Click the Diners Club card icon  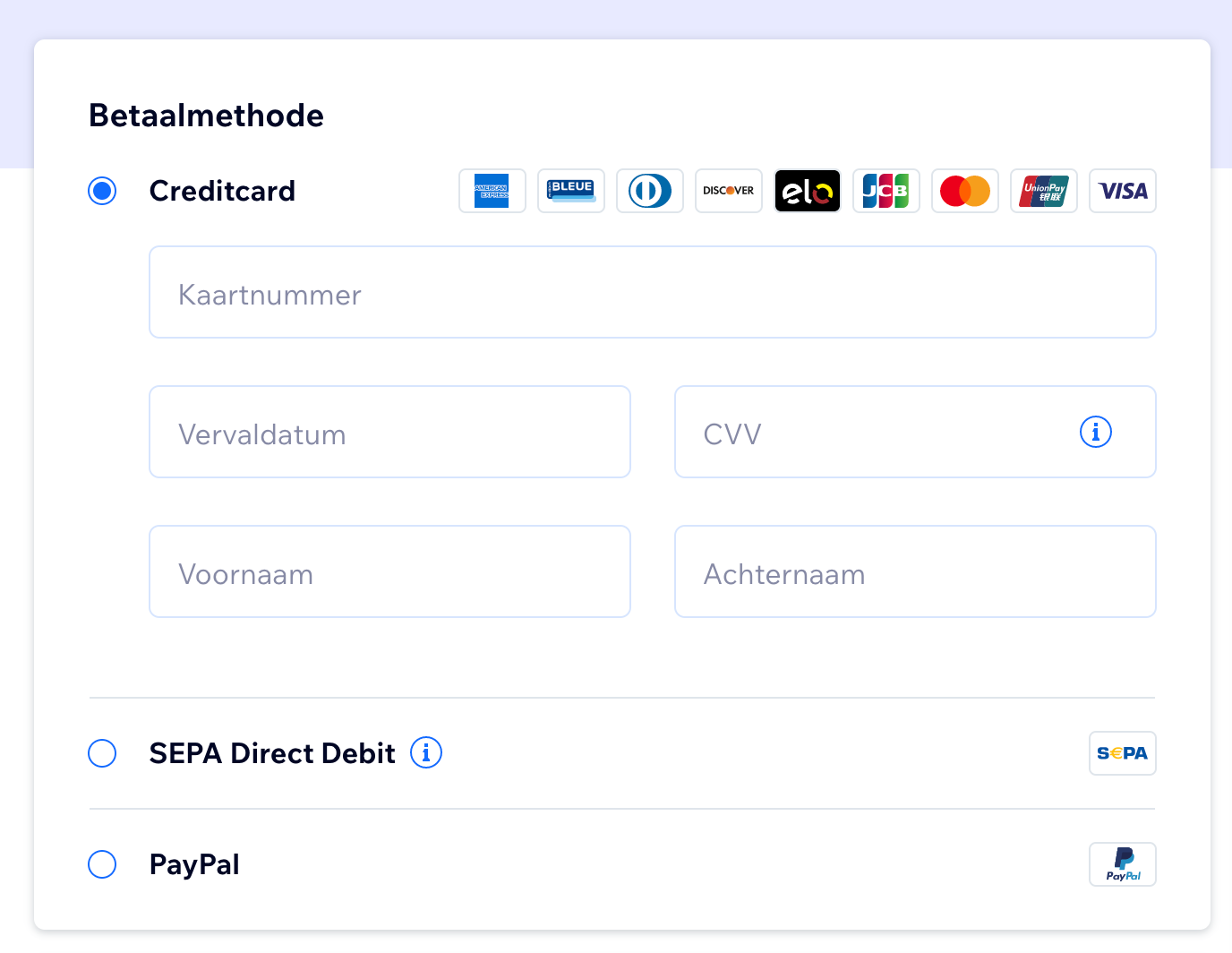coord(649,191)
